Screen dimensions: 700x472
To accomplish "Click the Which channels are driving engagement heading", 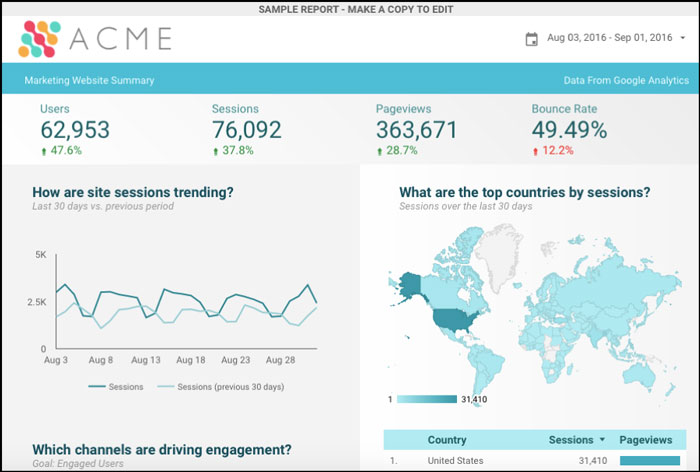I will click(162, 450).
